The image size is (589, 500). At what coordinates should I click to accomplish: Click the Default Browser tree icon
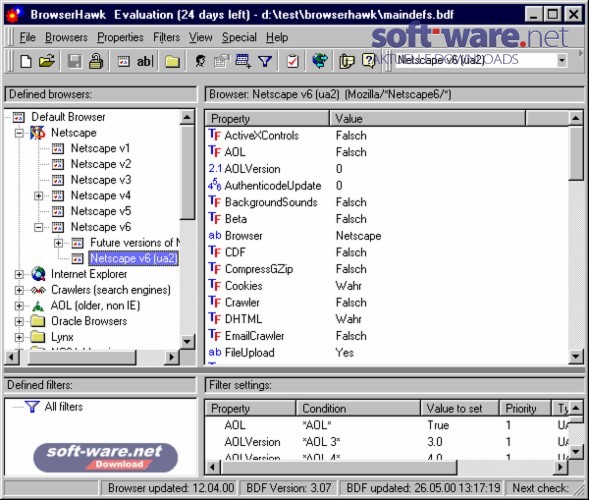pos(18,117)
